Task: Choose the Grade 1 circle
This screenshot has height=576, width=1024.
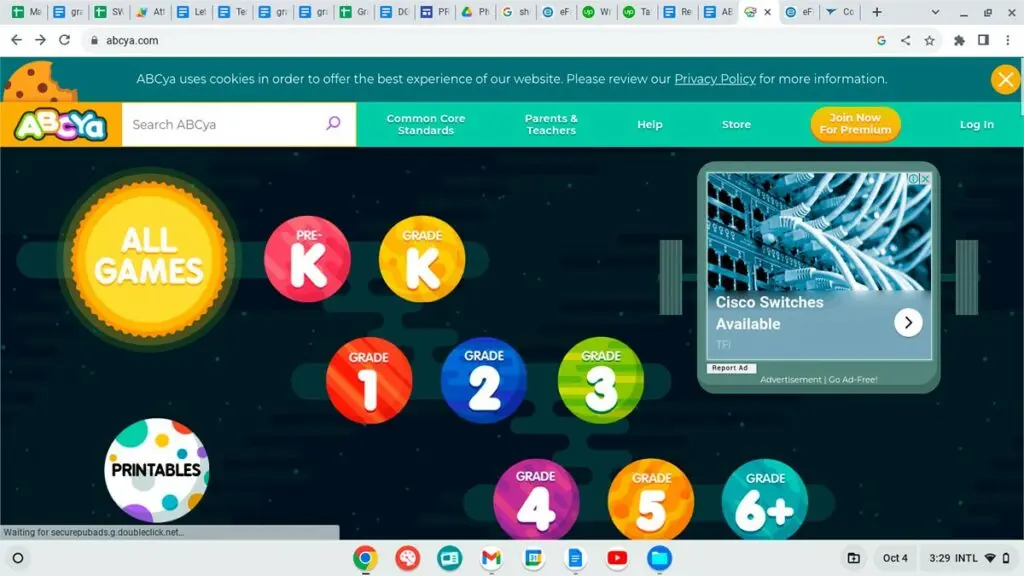Action: point(369,380)
